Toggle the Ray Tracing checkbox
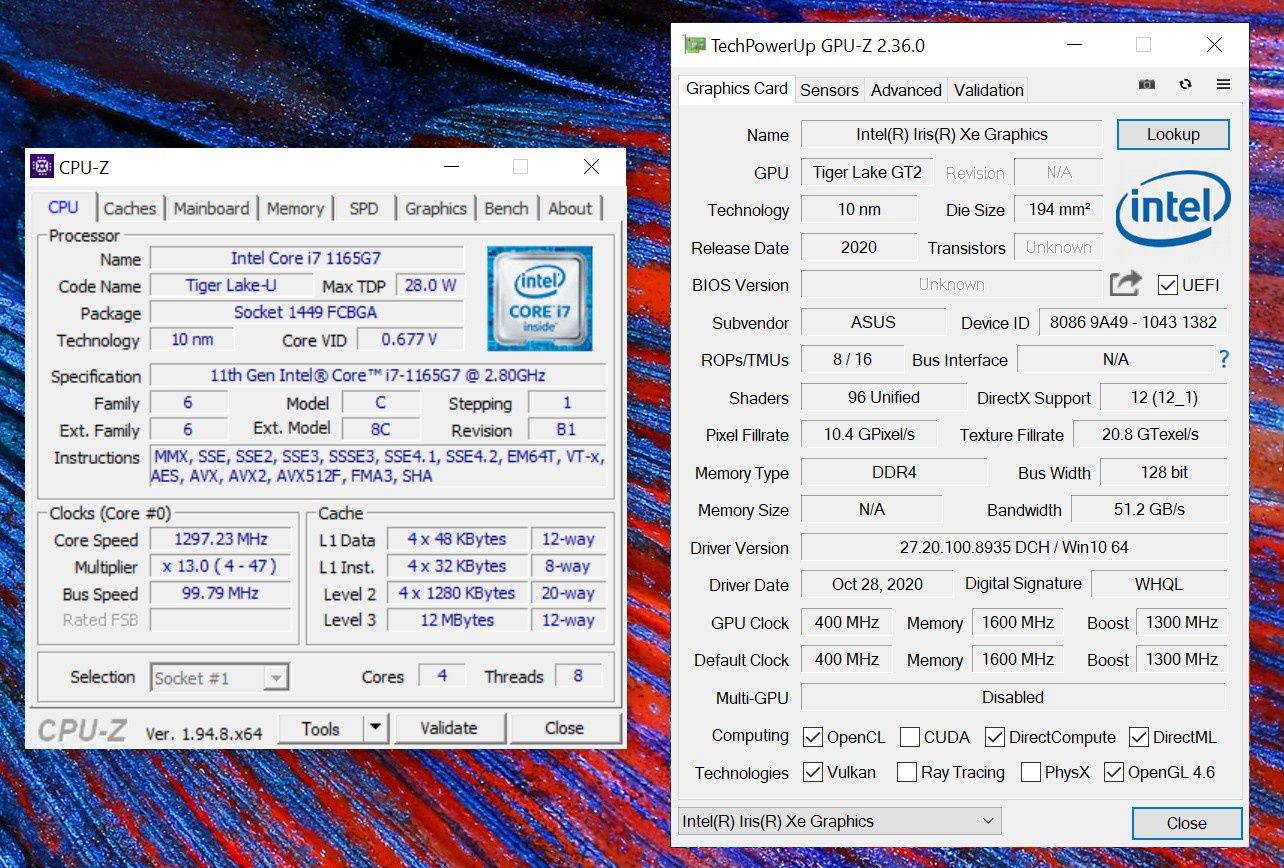Screen dimensions: 1284x868 pos(907,773)
